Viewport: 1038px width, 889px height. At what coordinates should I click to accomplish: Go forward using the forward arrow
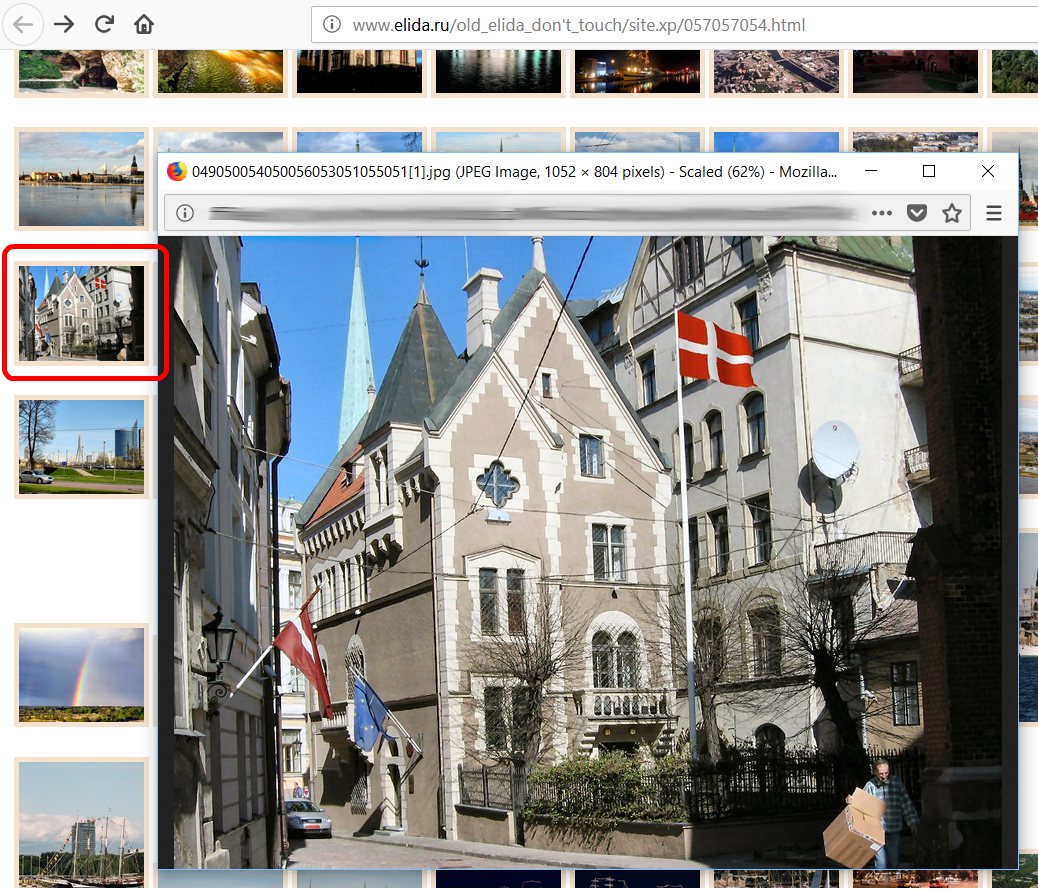tap(64, 25)
